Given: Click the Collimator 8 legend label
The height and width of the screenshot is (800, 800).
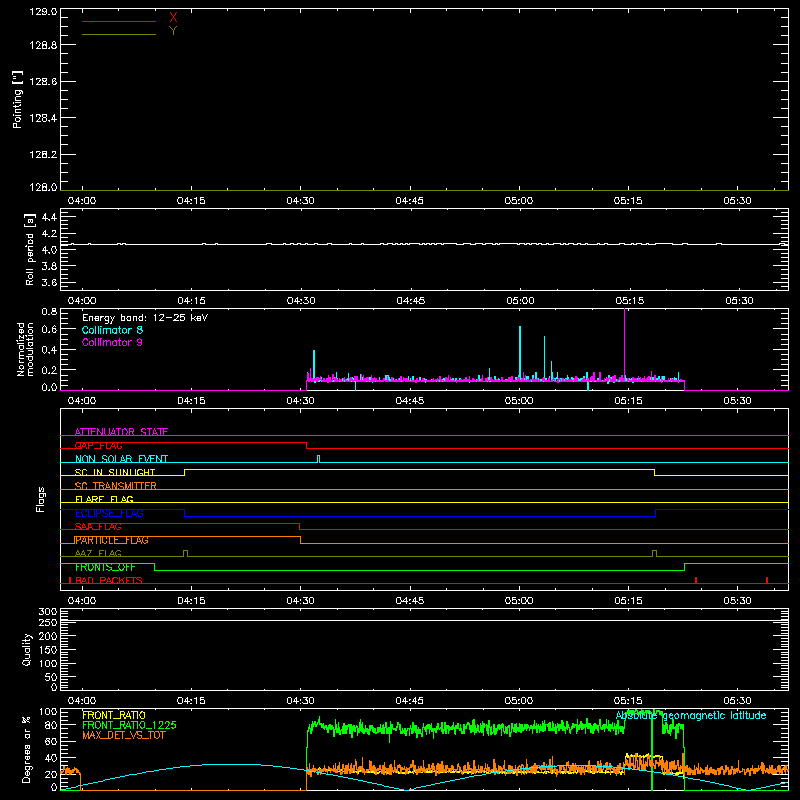Looking at the screenshot, I should click(112, 330).
